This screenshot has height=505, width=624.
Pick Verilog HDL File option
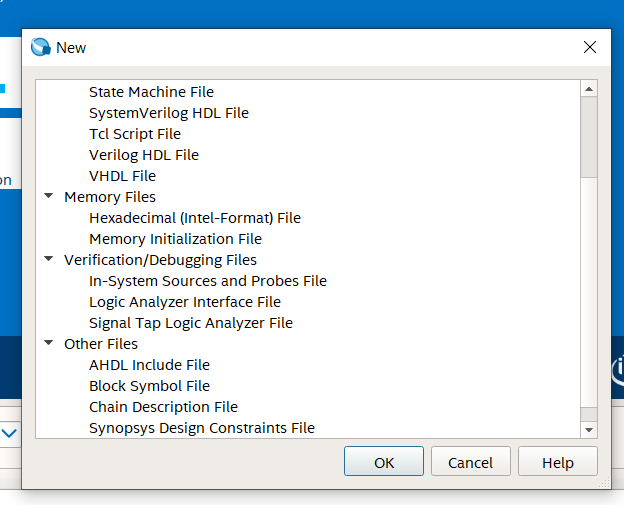pyautogui.click(x=143, y=155)
